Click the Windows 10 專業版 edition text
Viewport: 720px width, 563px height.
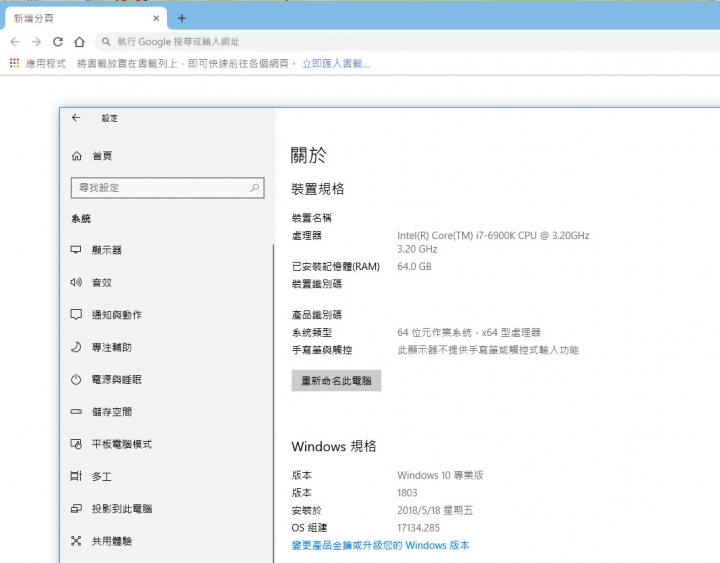coord(440,475)
